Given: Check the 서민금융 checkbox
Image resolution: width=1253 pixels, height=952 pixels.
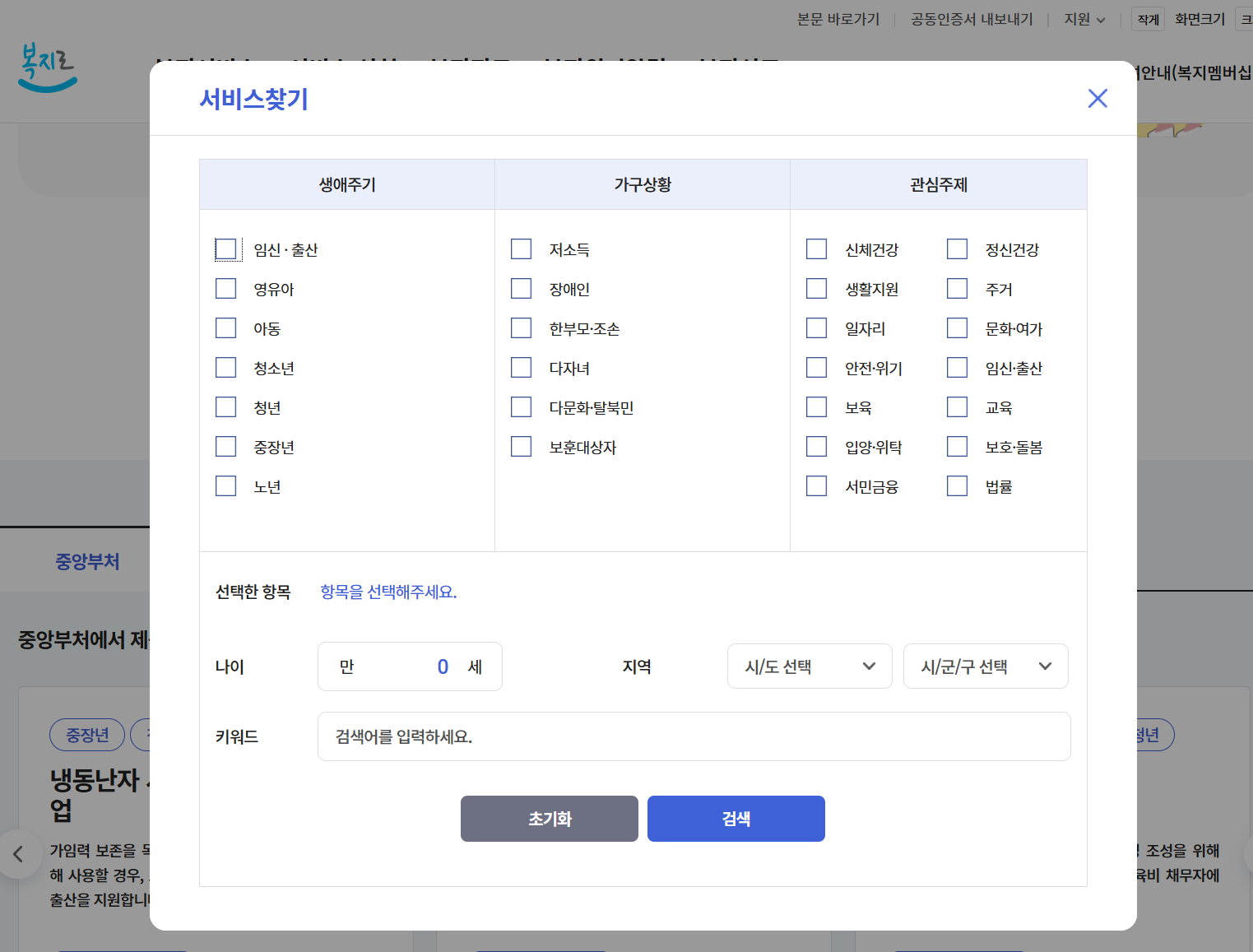Looking at the screenshot, I should (816, 485).
